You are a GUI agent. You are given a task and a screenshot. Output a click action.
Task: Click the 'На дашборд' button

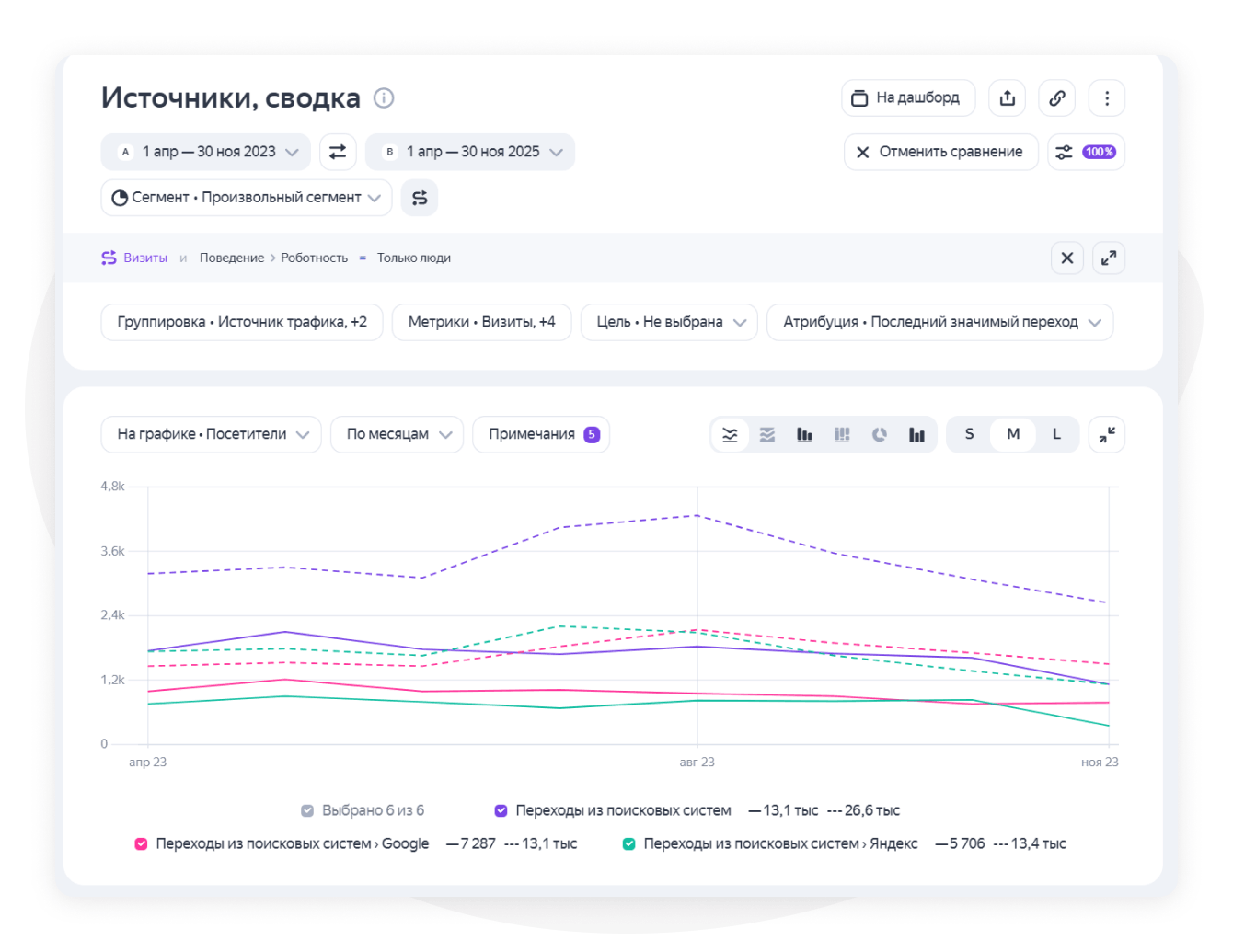coord(907,98)
